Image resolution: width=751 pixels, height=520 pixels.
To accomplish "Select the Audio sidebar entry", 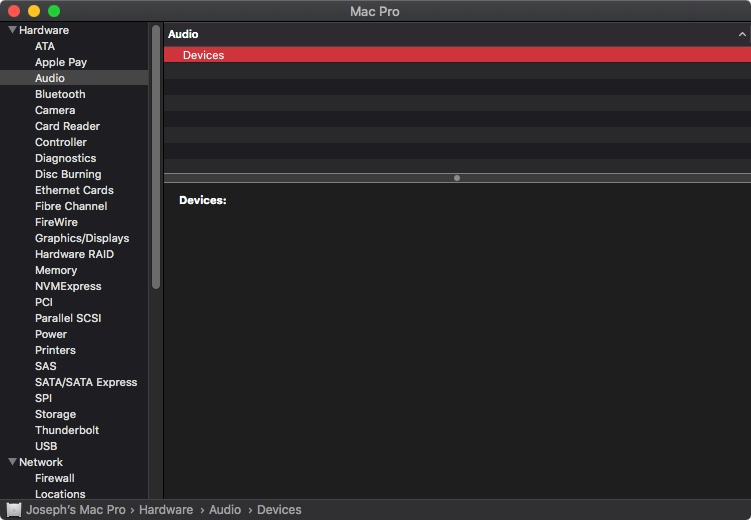I will coord(74,78).
